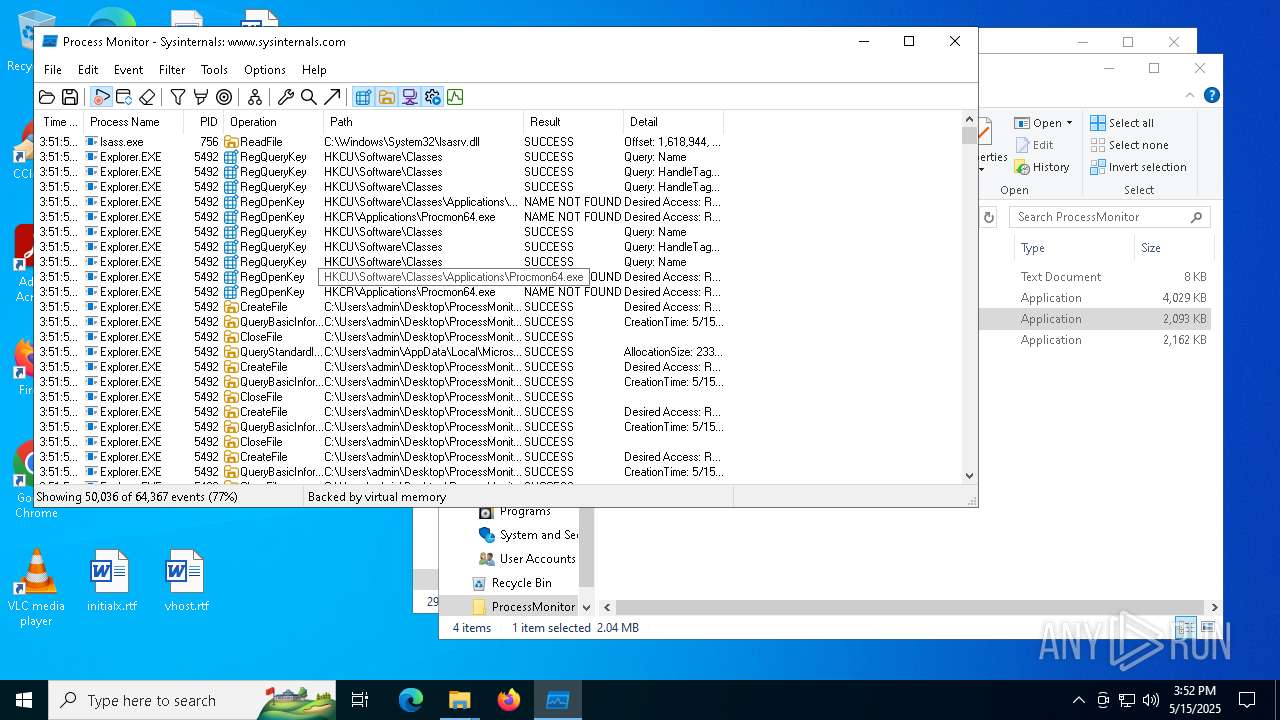
Task: Click Select all in Explorer ribbon
Action: 1122,123
